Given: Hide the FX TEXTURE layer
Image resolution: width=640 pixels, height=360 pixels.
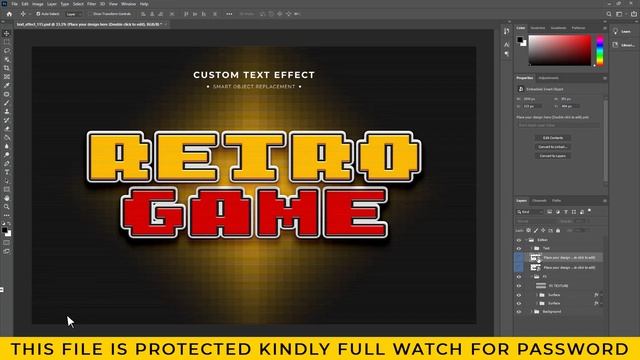Looking at the screenshot, I should coord(519,286).
